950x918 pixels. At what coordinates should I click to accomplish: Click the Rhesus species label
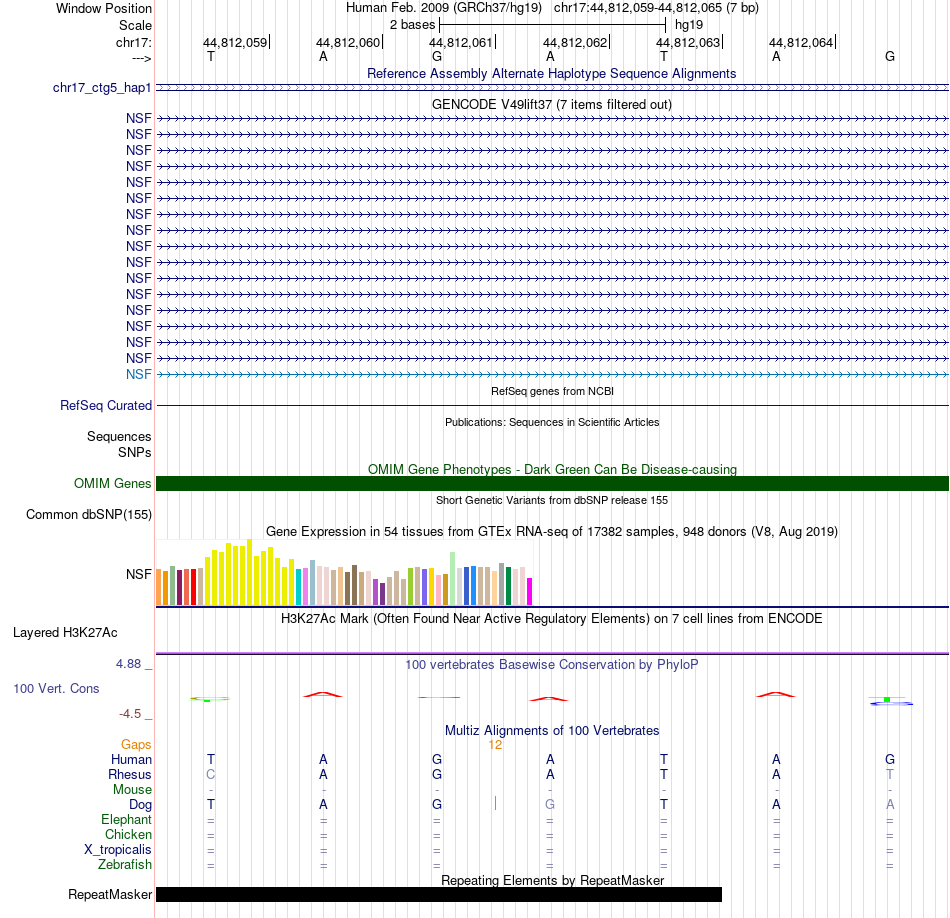(x=130, y=774)
